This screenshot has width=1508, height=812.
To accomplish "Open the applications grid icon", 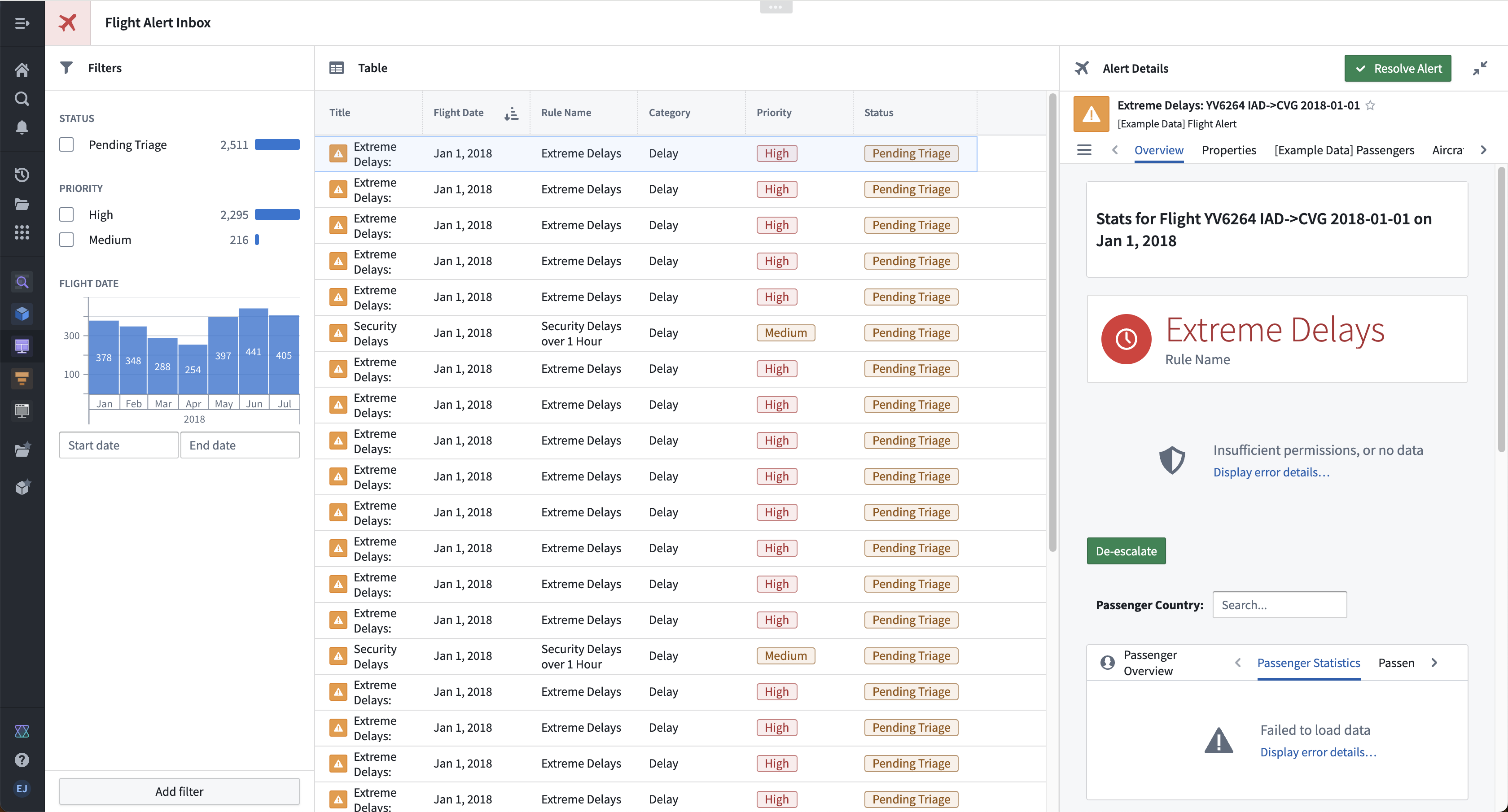I will tap(22, 232).
